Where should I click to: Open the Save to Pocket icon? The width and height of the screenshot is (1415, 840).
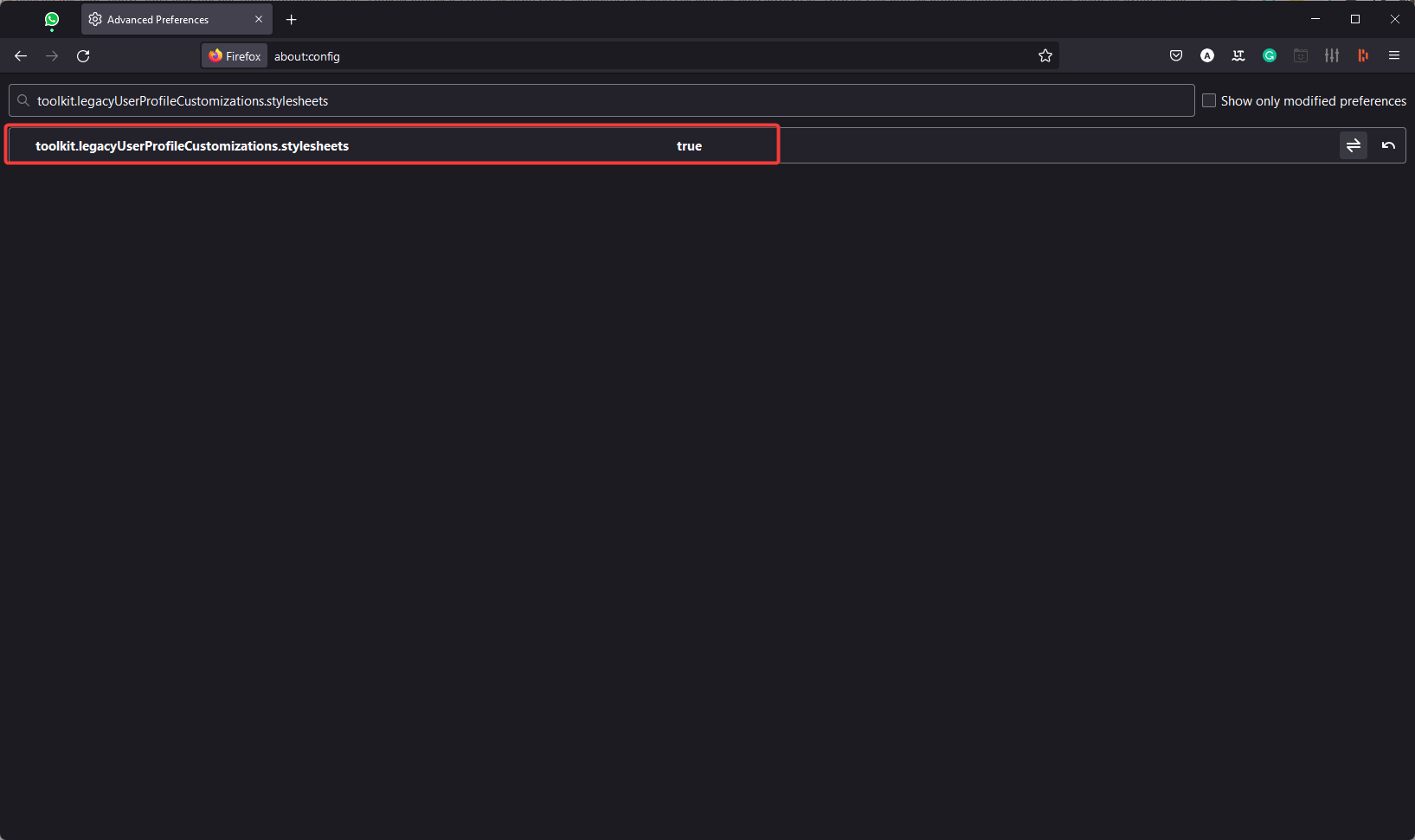pos(1176,55)
